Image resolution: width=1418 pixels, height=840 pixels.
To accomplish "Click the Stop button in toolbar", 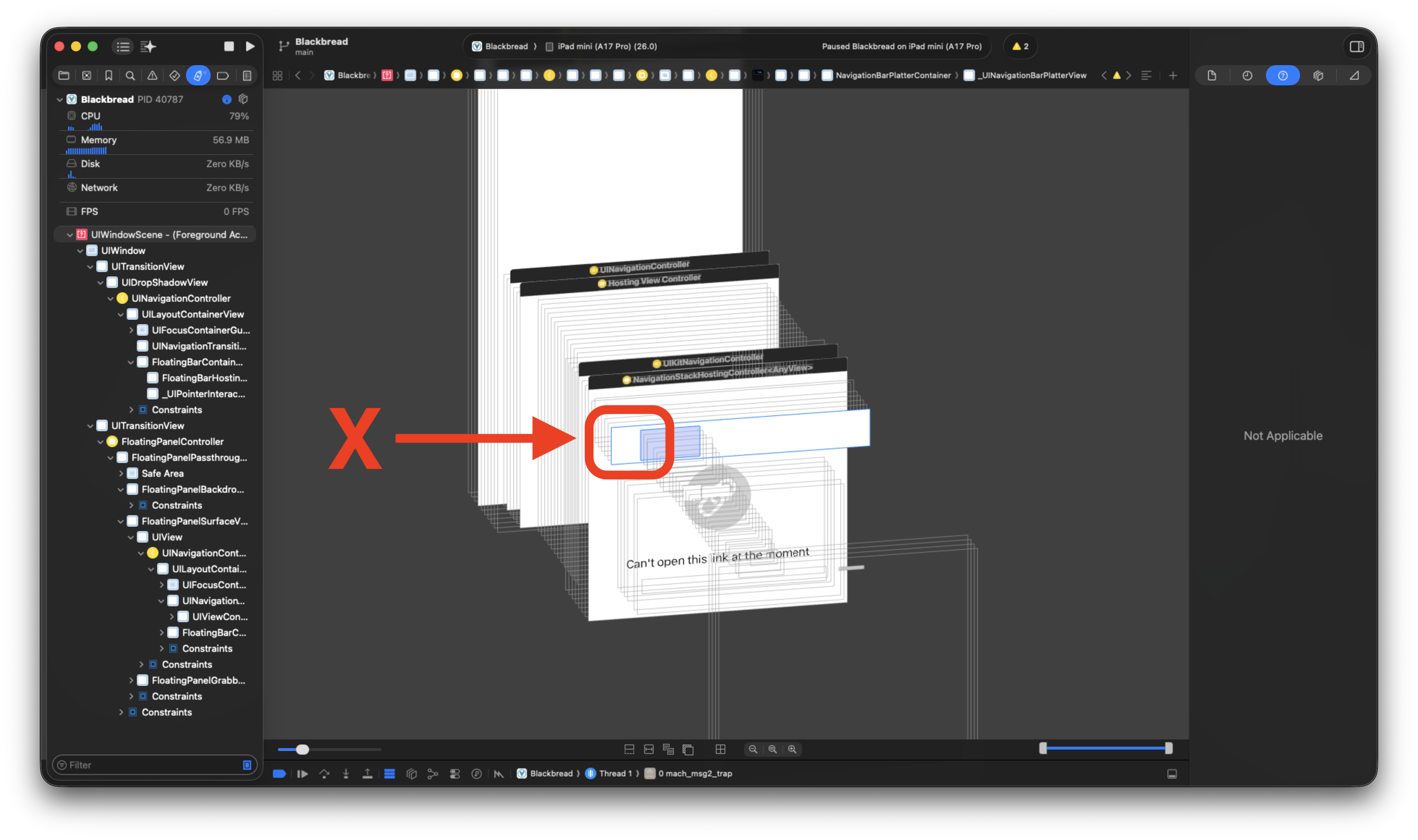I will pos(229,46).
